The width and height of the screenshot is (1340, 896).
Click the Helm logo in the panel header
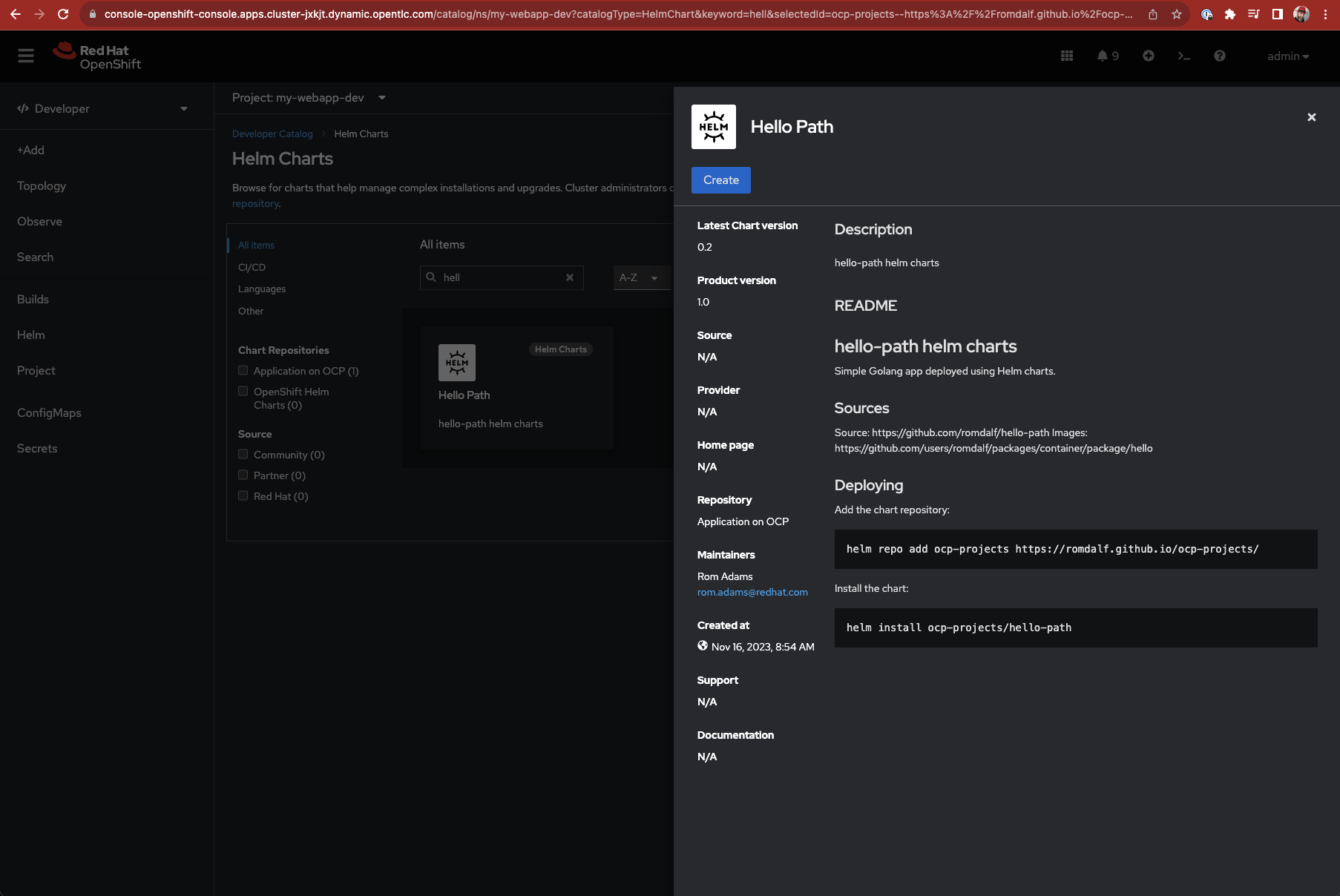713,126
